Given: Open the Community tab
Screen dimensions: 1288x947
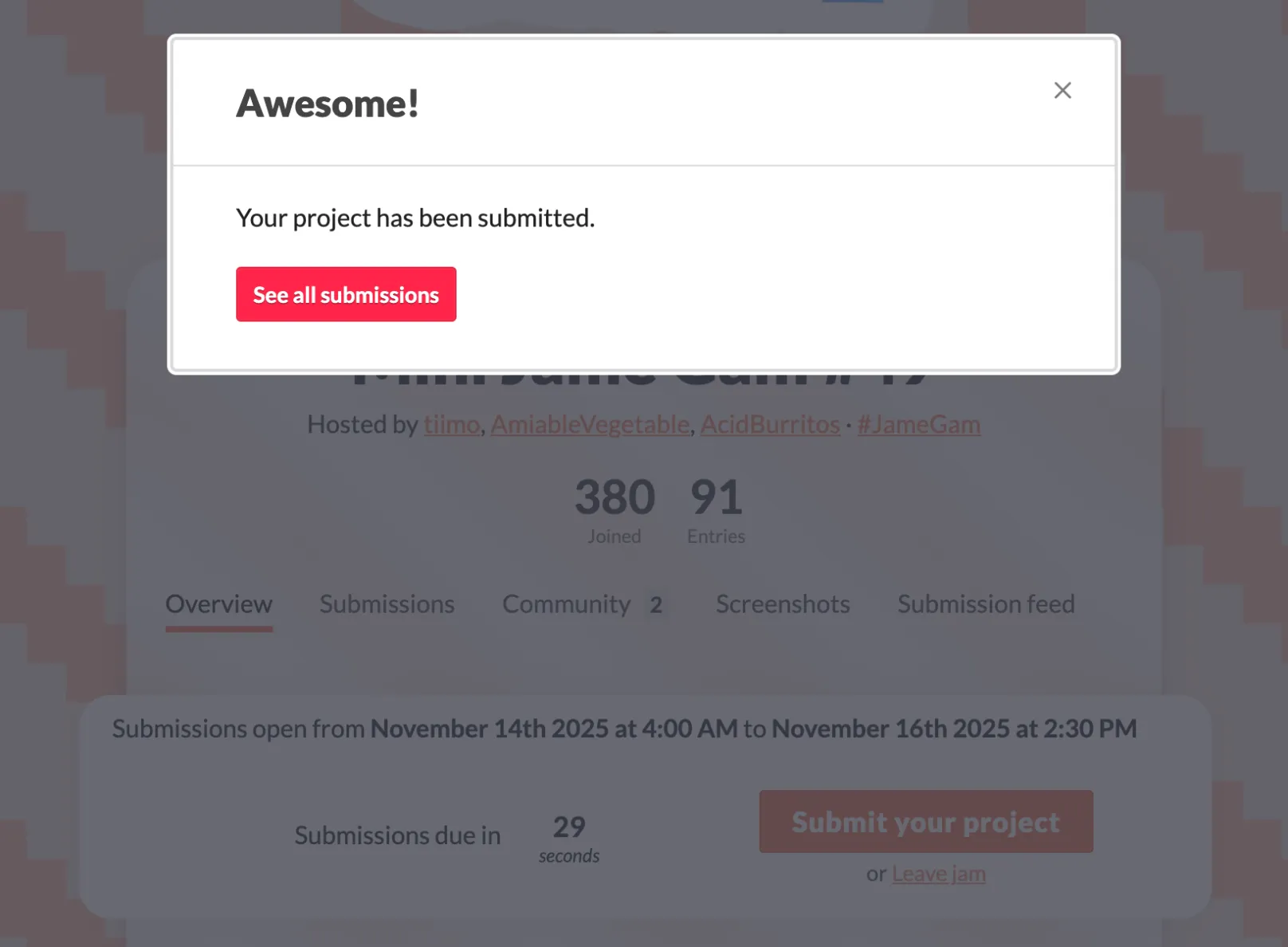Looking at the screenshot, I should point(566,604).
